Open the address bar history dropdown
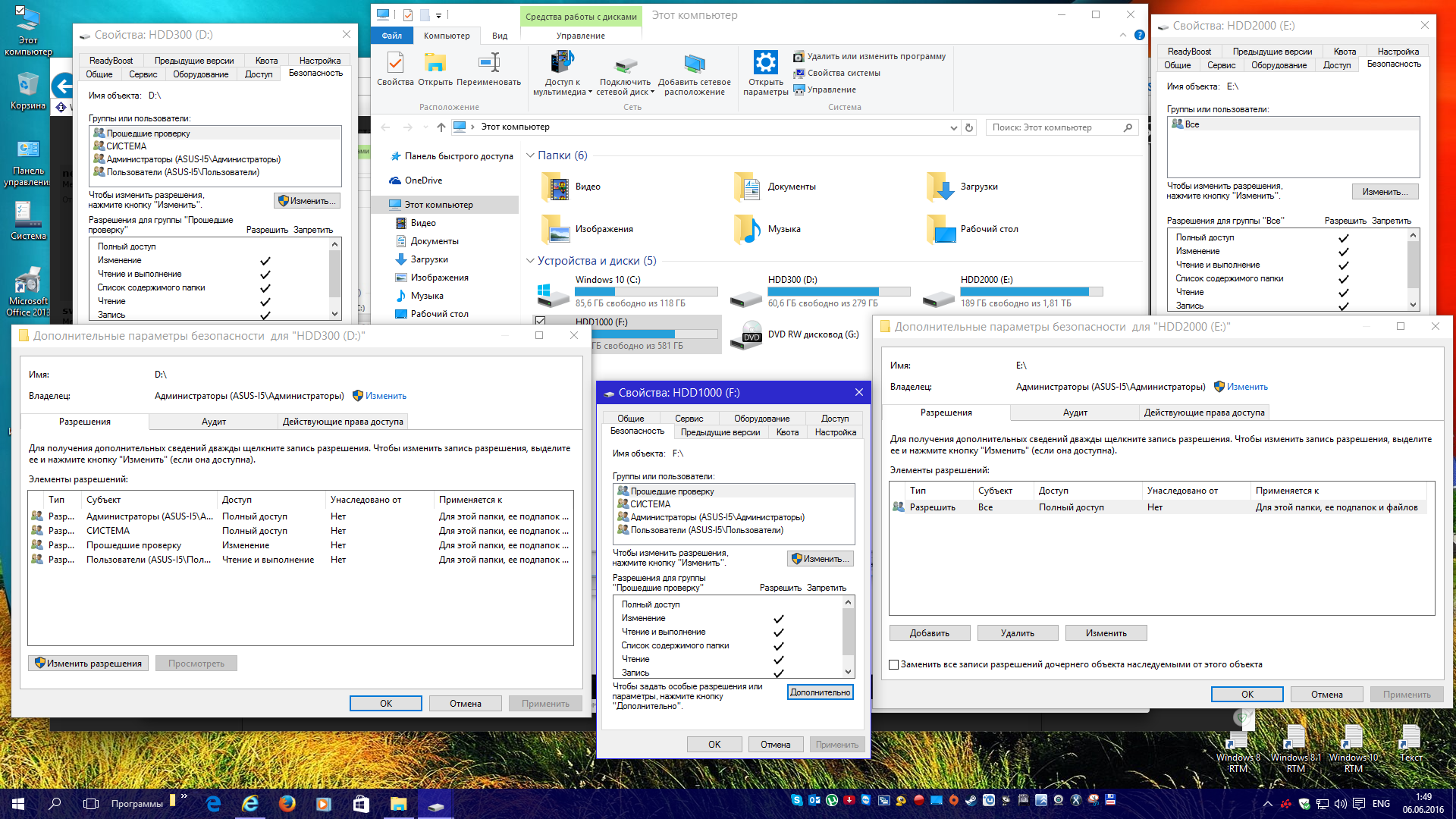This screenshot has width=1456, height=819. [953, 127]
